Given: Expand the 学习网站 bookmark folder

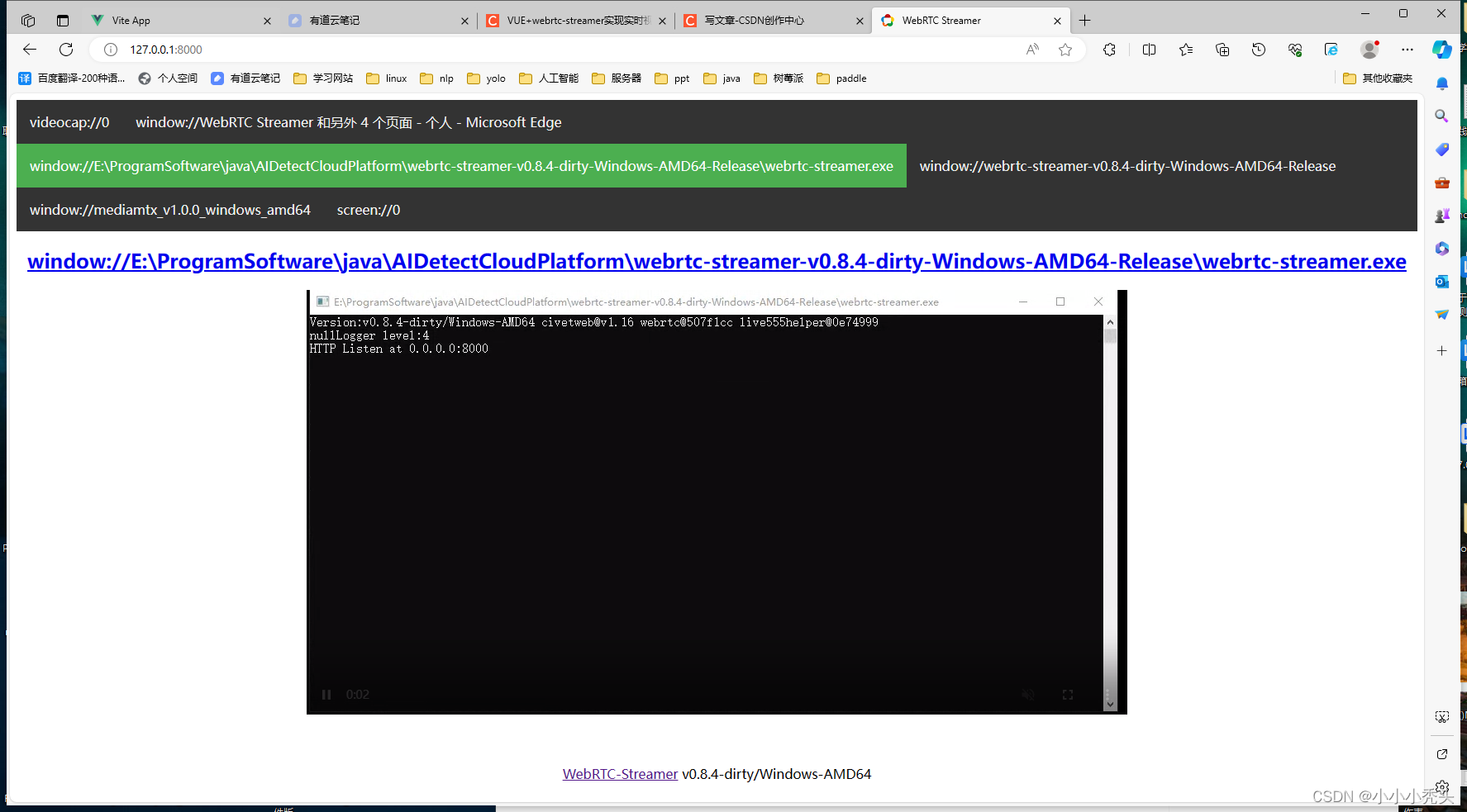Looking at the screenshot, I should click(323, 78).
